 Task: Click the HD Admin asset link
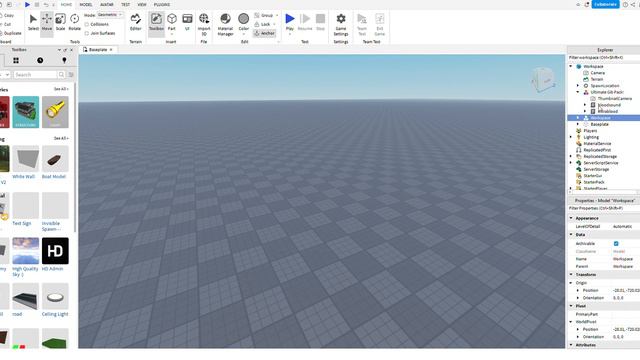coord(53,269)
